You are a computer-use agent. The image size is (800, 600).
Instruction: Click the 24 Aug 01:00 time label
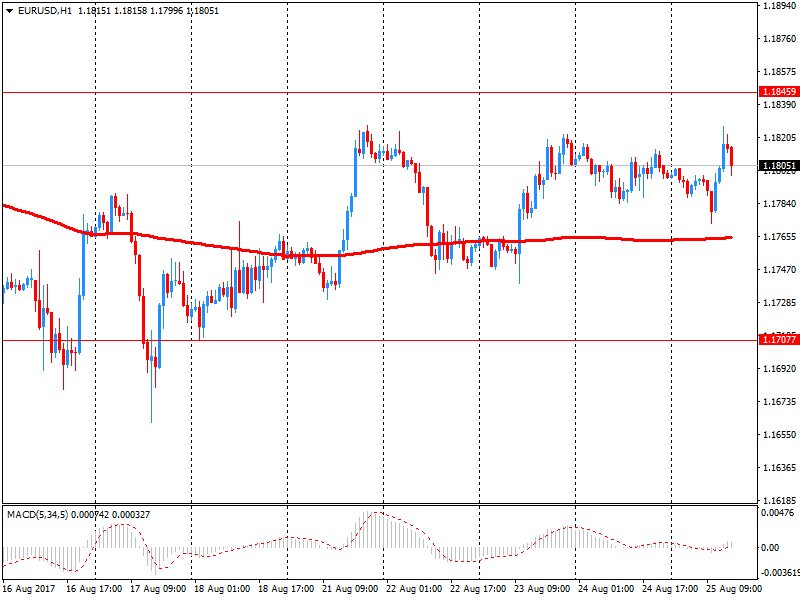(x=606, y=589)
